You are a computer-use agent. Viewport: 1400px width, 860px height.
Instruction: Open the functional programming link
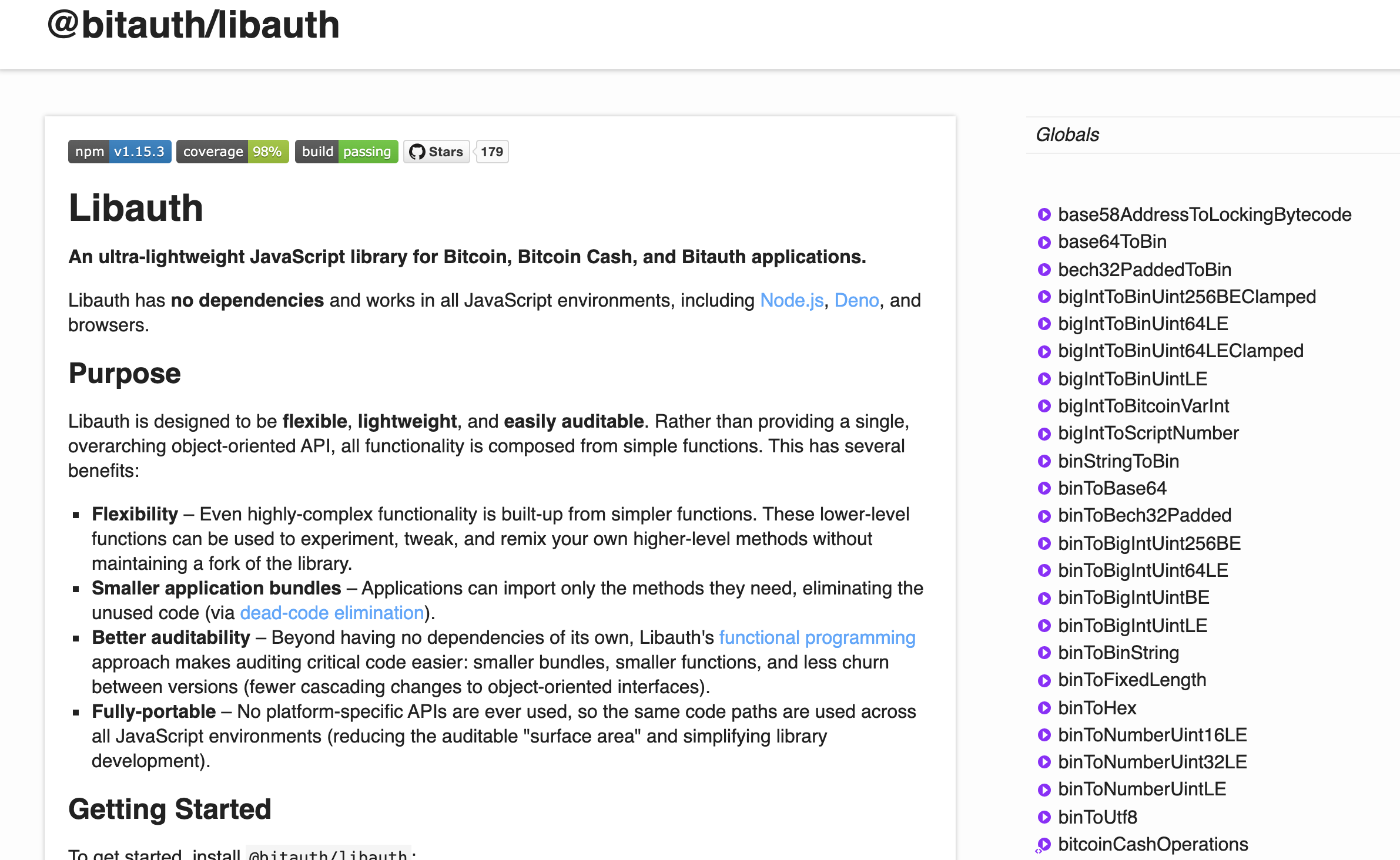click(817, 637)
